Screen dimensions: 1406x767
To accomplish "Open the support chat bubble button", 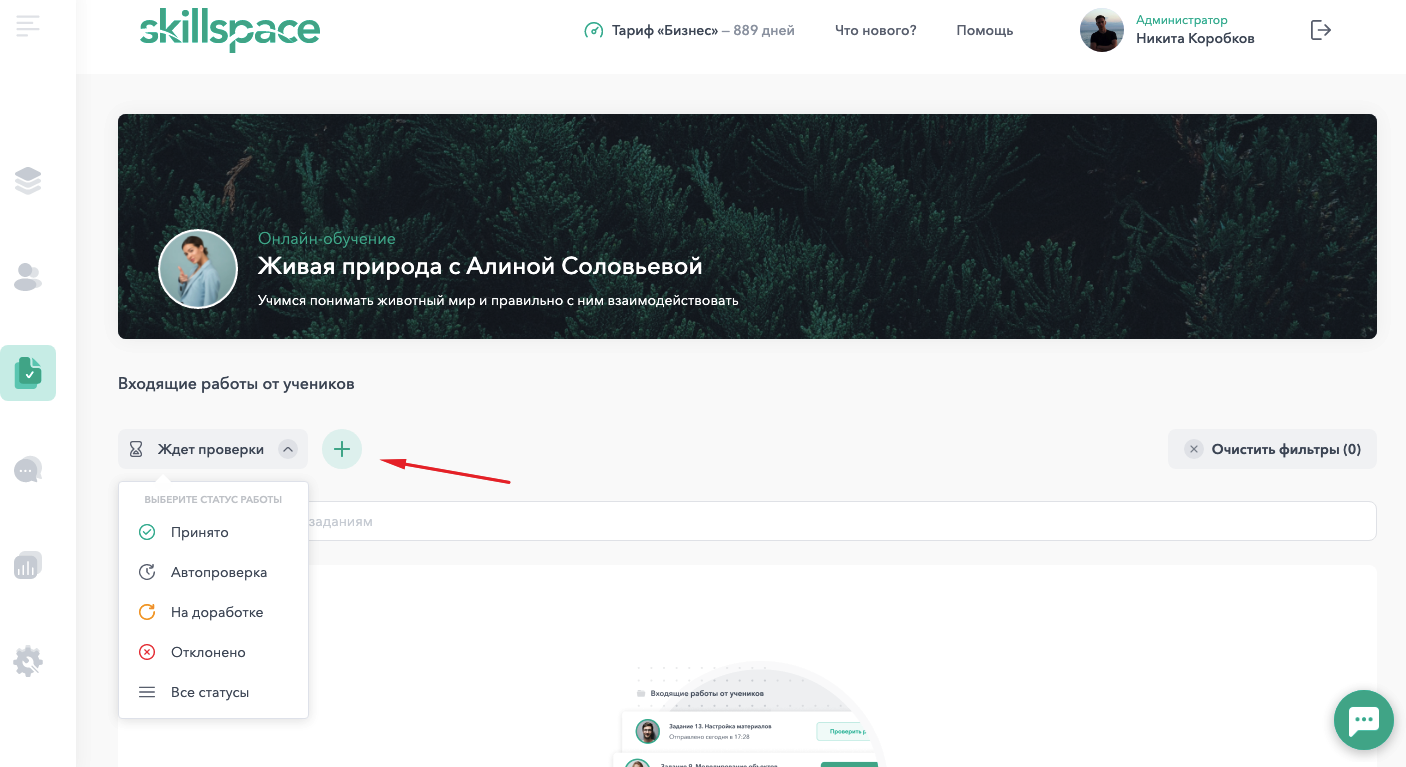I will [1364, 720].
